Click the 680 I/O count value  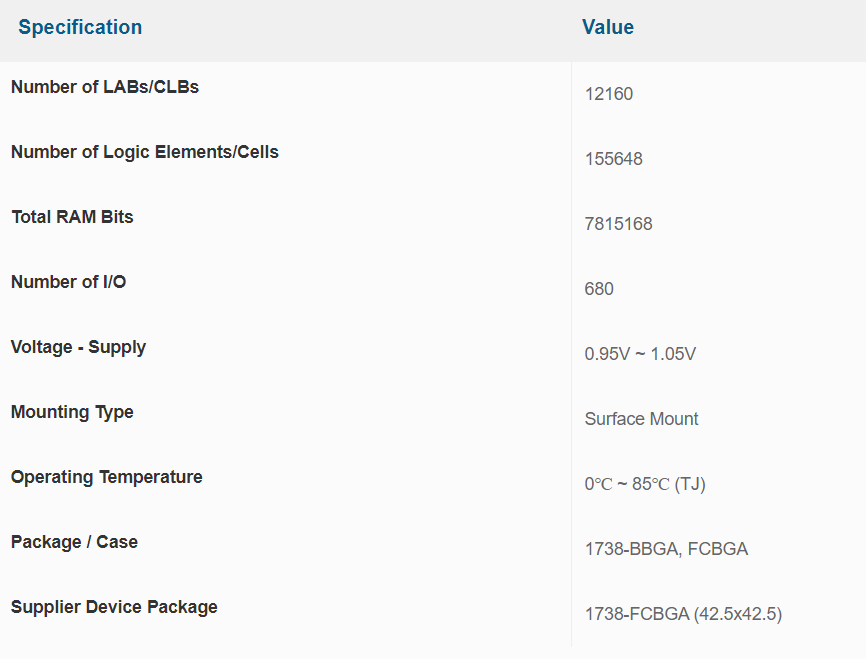point(599,289)
